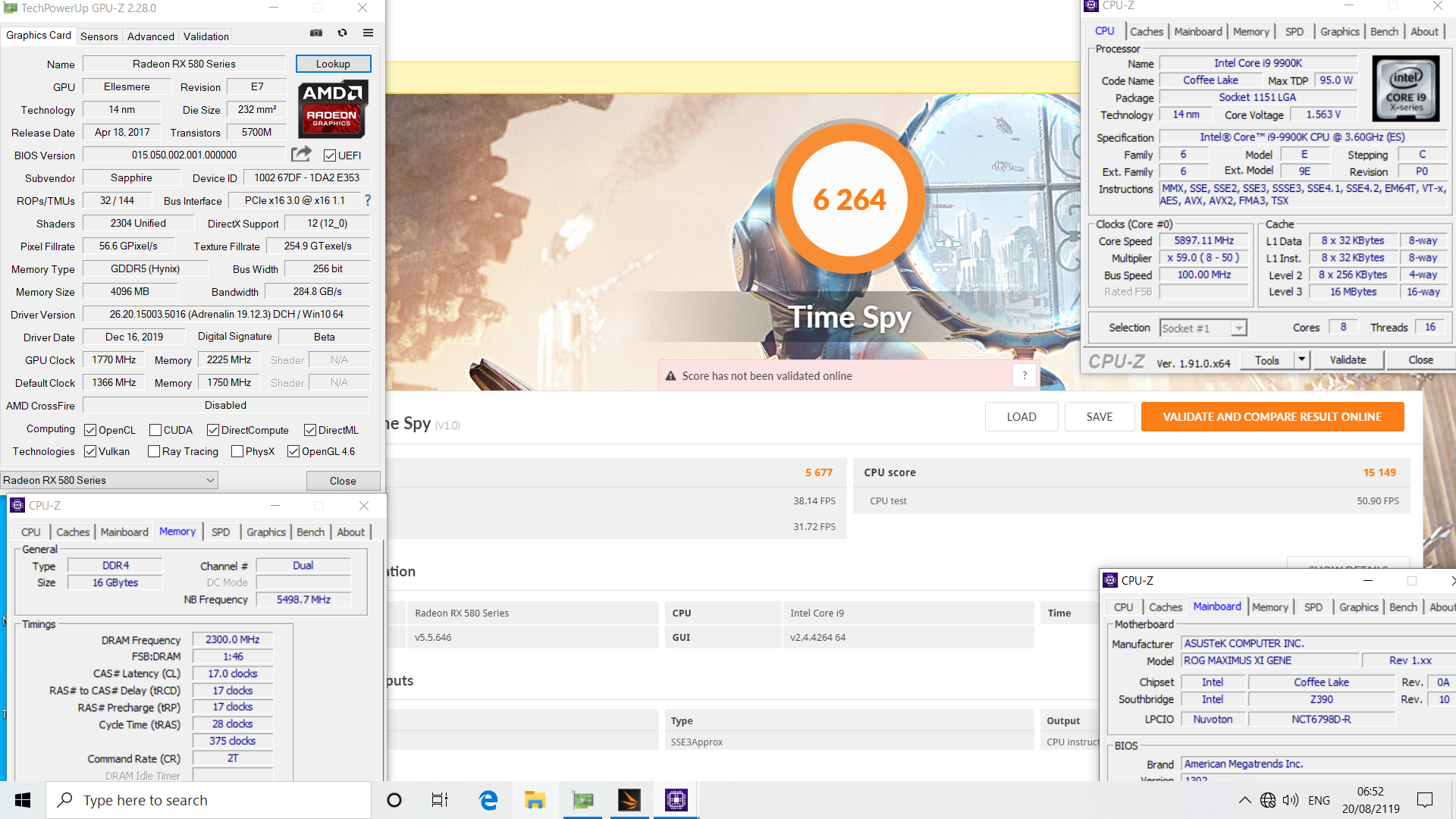
Task: Share BIOS using export arrow icon
Action: 301,155
